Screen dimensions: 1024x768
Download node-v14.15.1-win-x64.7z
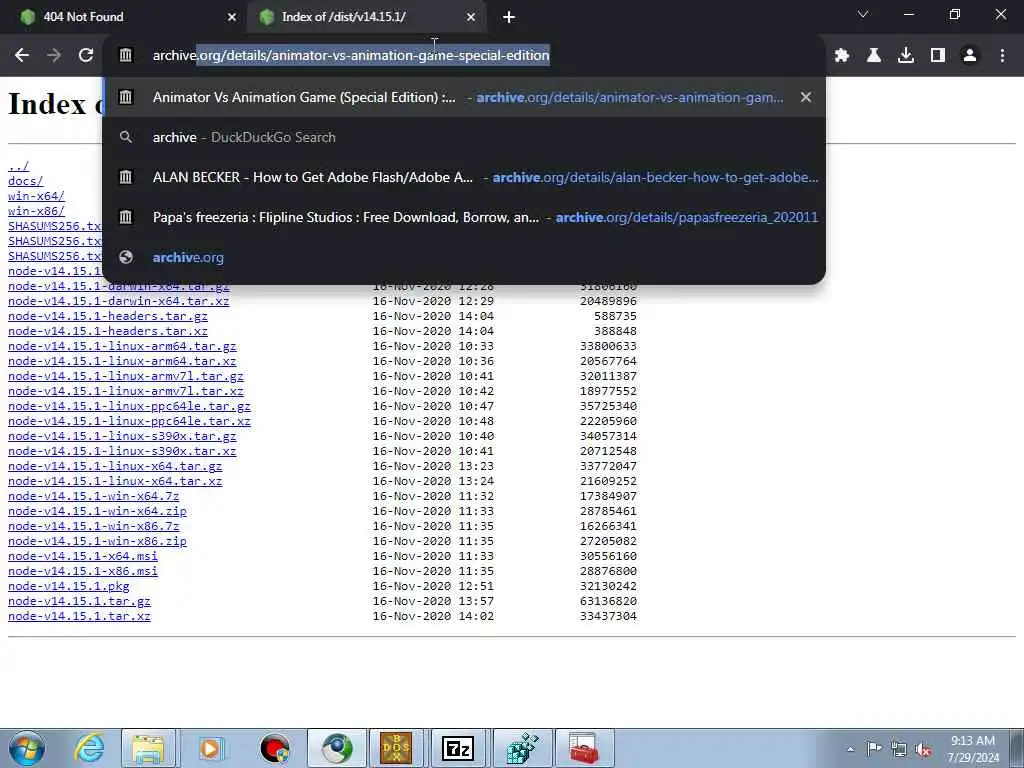93,496
